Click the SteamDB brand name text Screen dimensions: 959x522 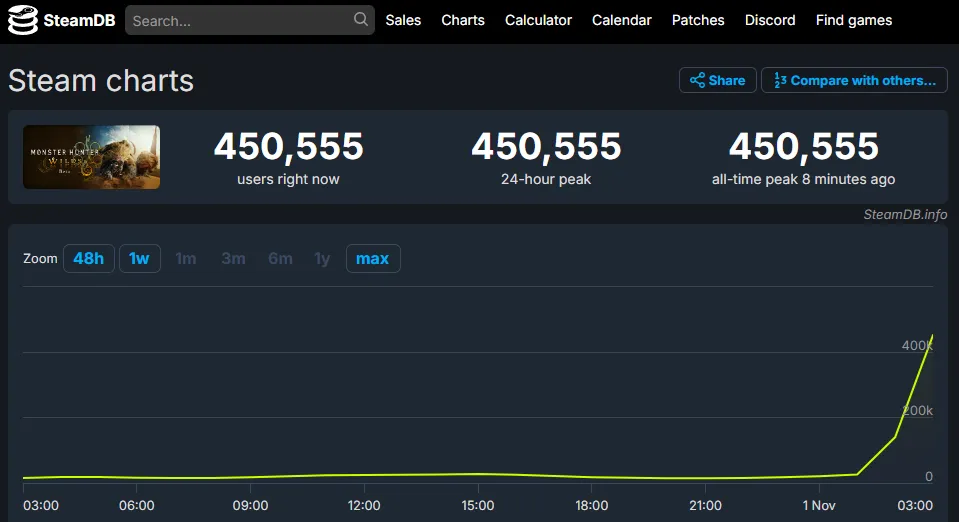coord(80,20)
